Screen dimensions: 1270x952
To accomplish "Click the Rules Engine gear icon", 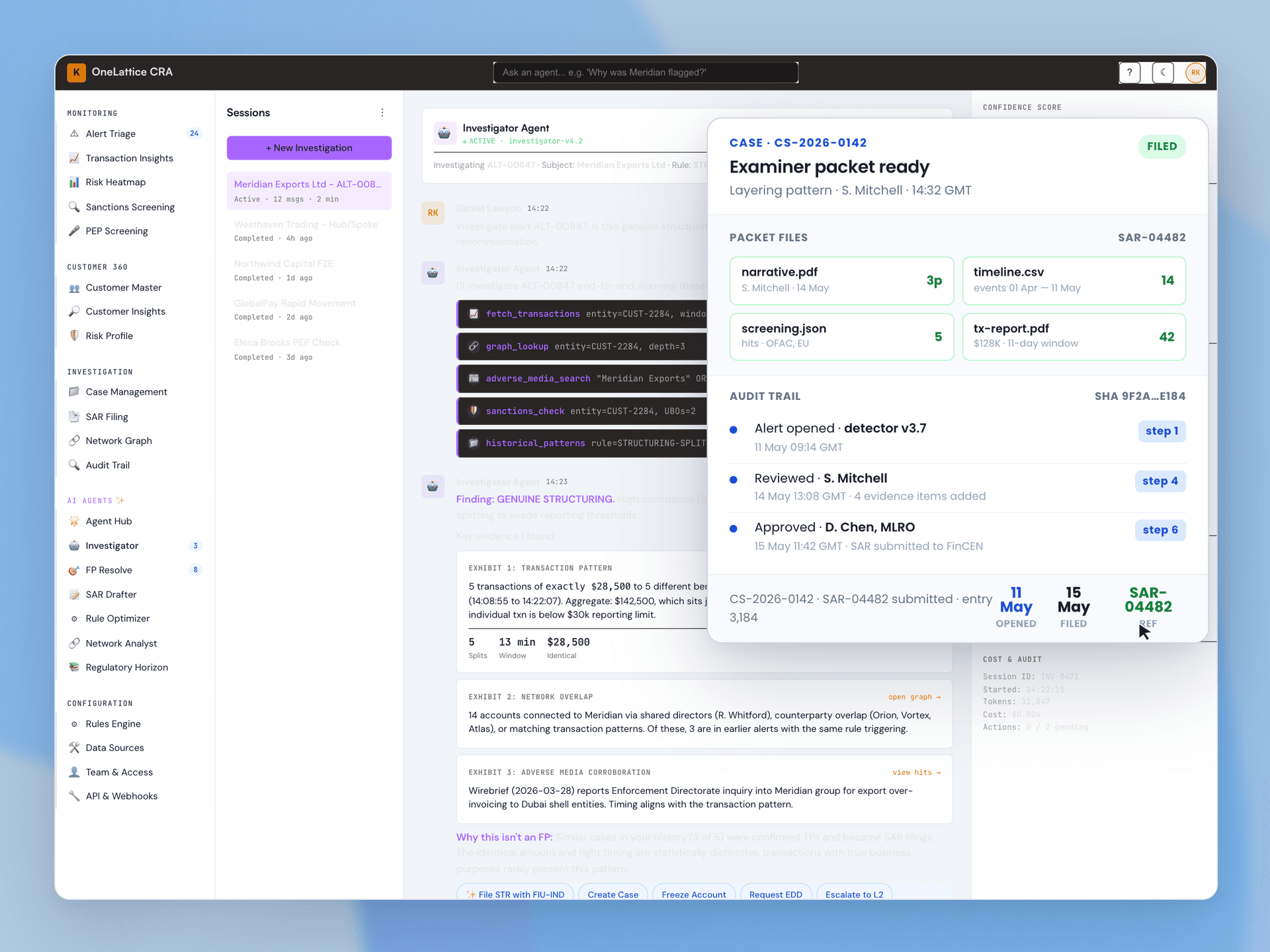I will (74, 724).
